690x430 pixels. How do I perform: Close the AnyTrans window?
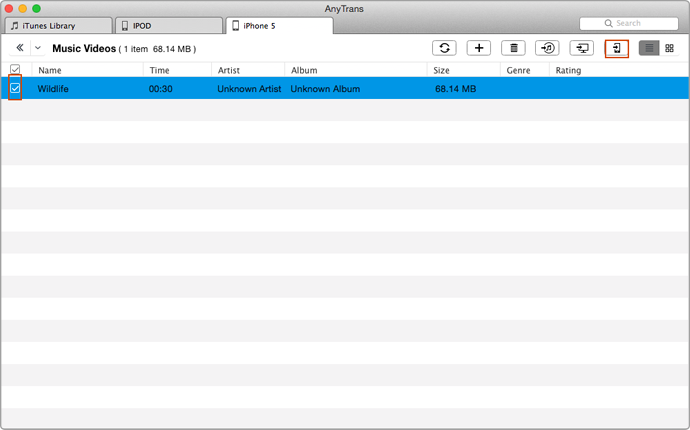pyautogui.click(x=9, y=8)
